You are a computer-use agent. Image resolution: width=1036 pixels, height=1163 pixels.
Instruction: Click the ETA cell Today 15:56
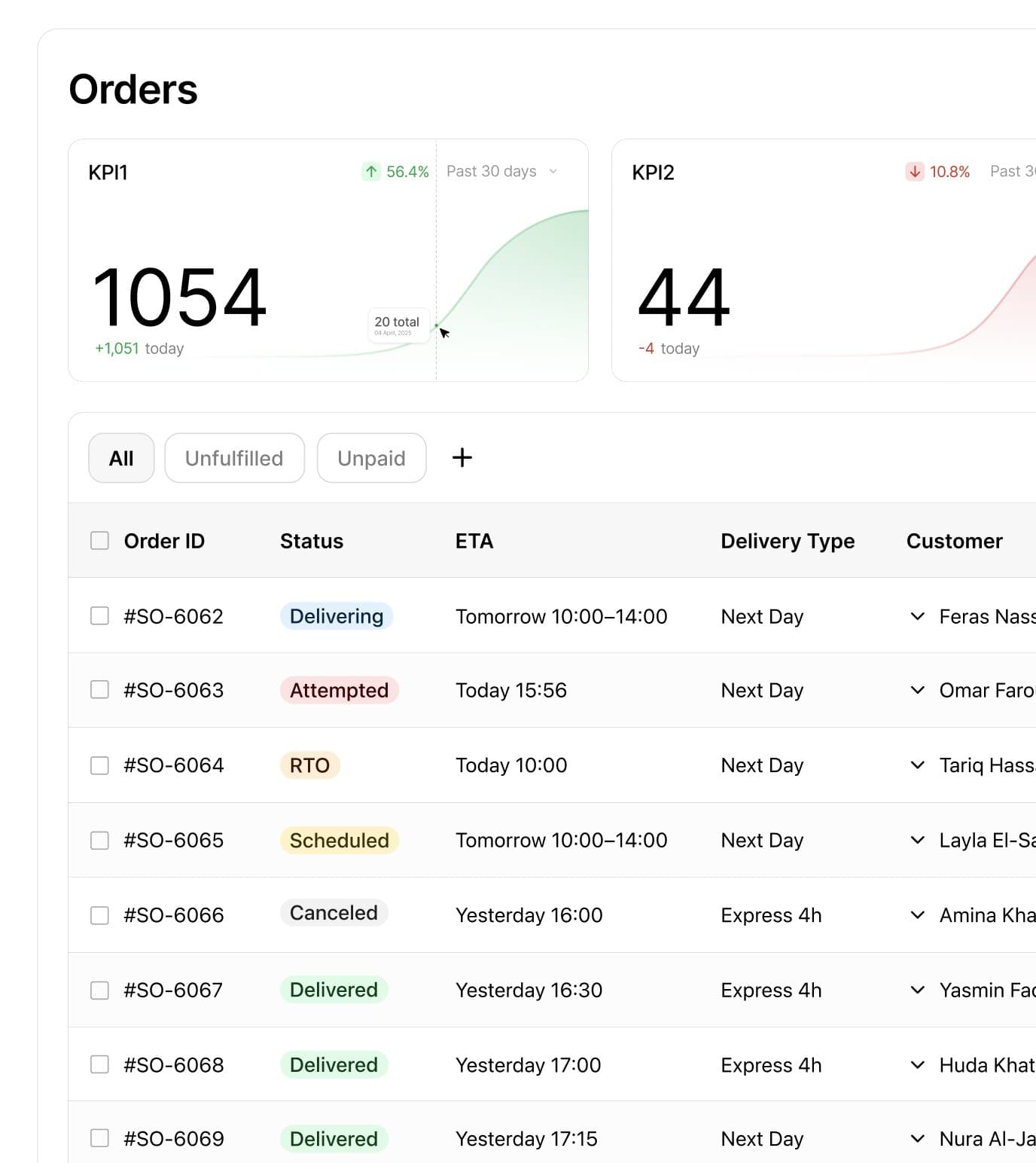point(511,690)
